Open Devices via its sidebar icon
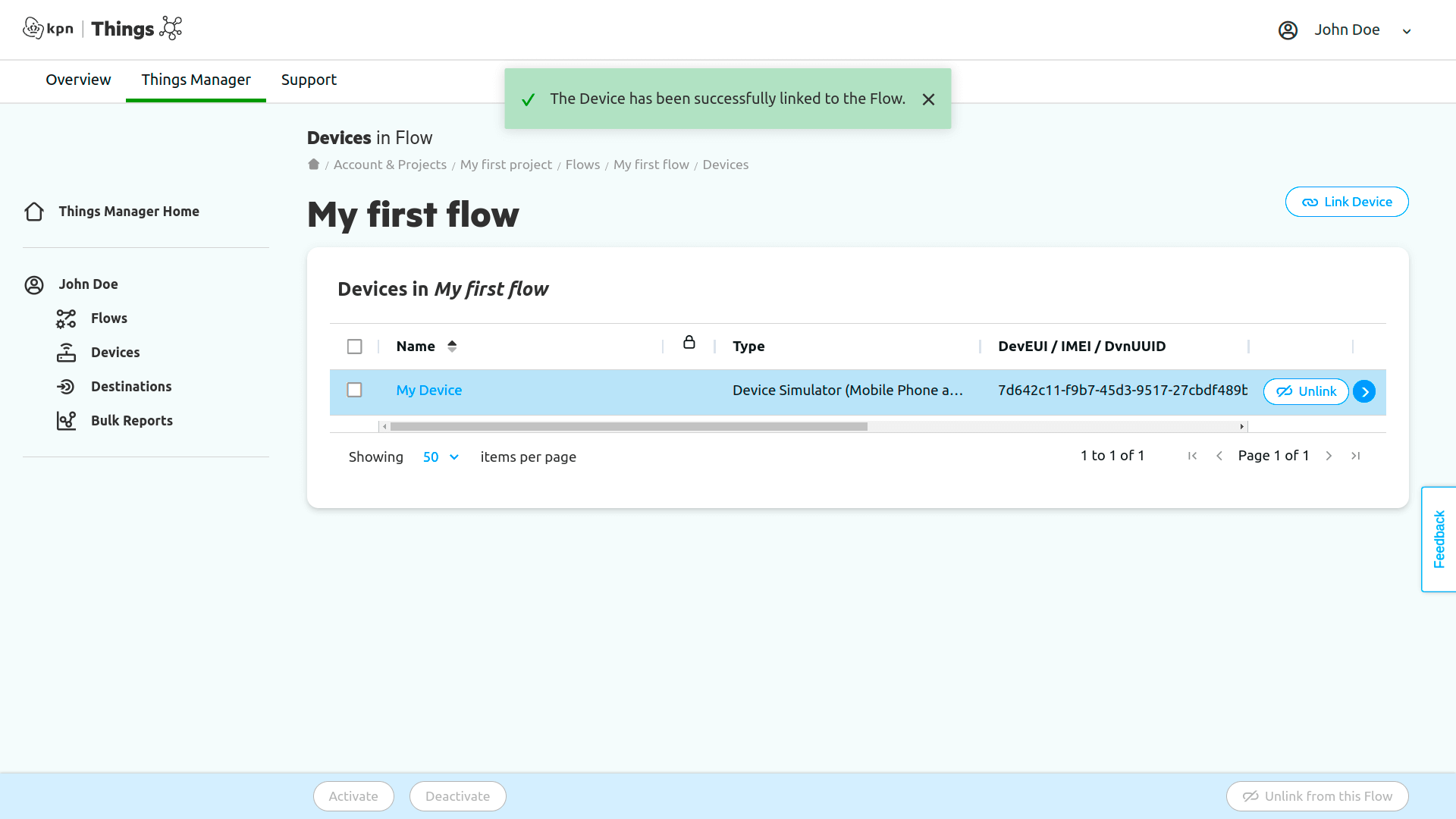The image size is (1456, 819). [66, 353]
